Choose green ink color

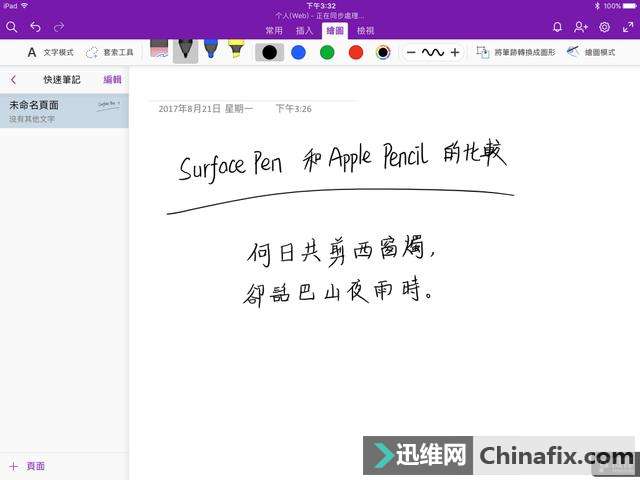(327, 52)
